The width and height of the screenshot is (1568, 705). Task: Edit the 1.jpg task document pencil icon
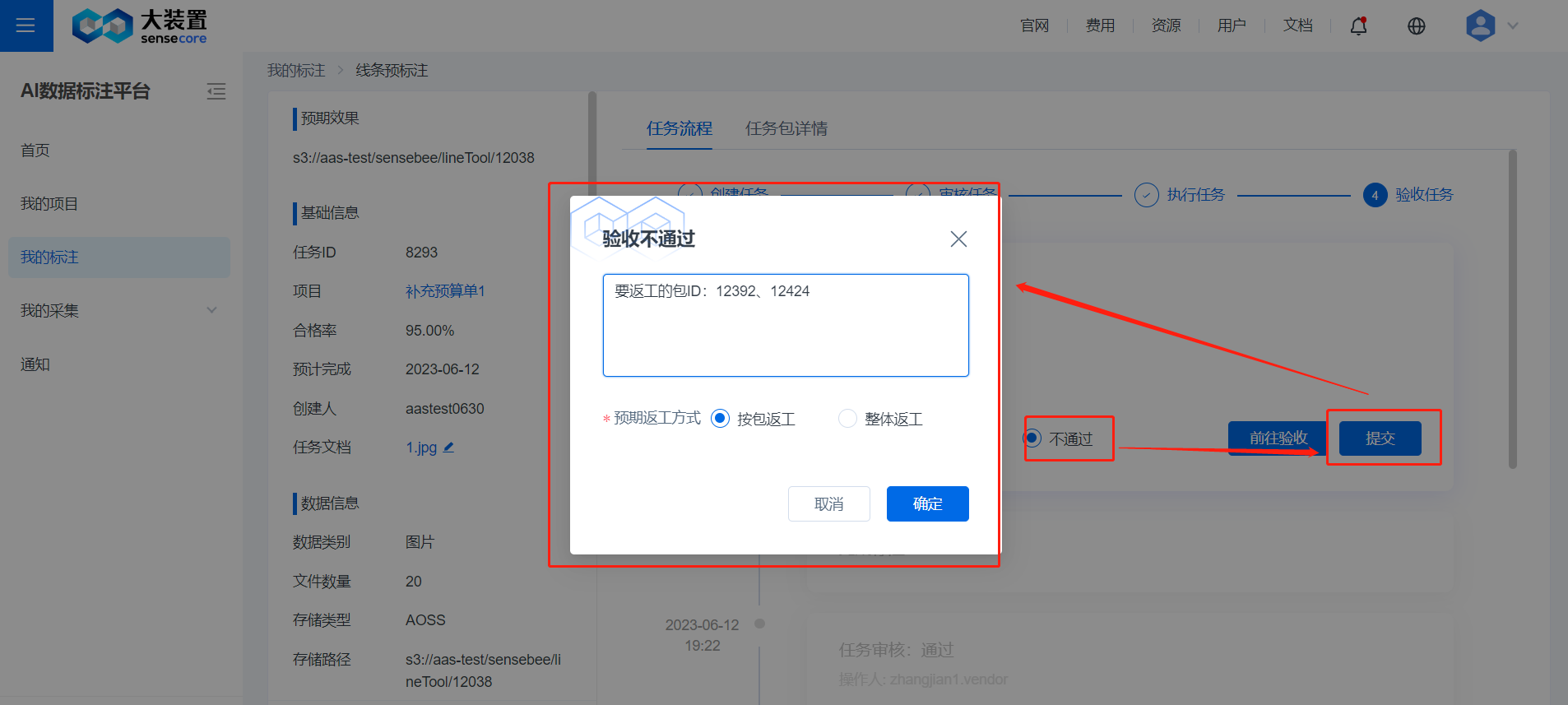(448, 448)
